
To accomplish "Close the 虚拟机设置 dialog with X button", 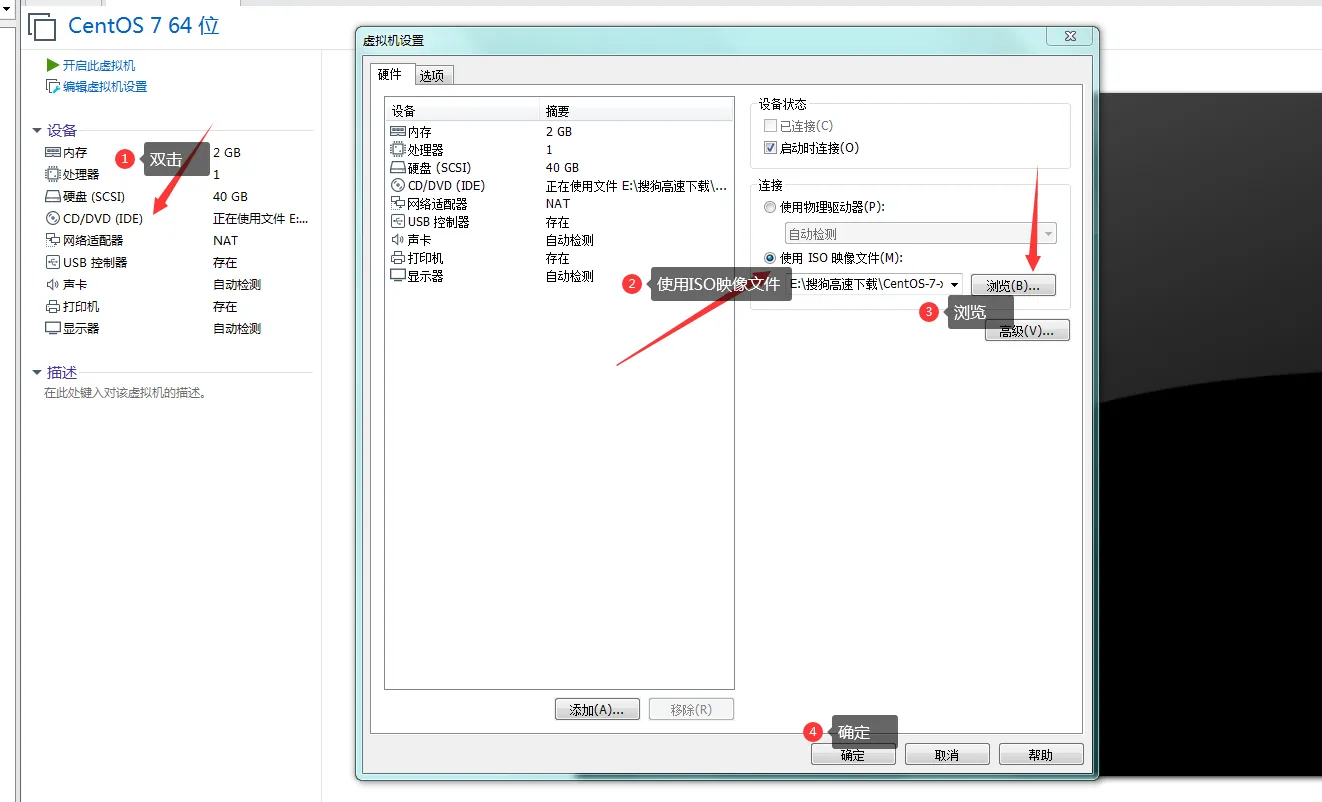I will tap(1068, 37).
